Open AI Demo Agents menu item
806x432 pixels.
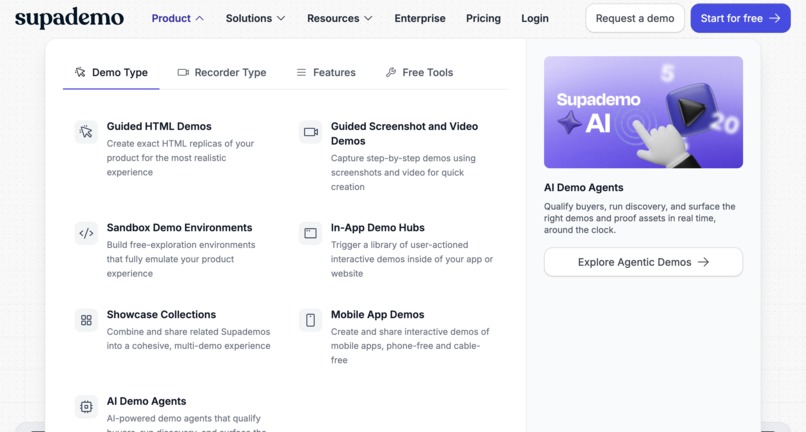[146, 402]
